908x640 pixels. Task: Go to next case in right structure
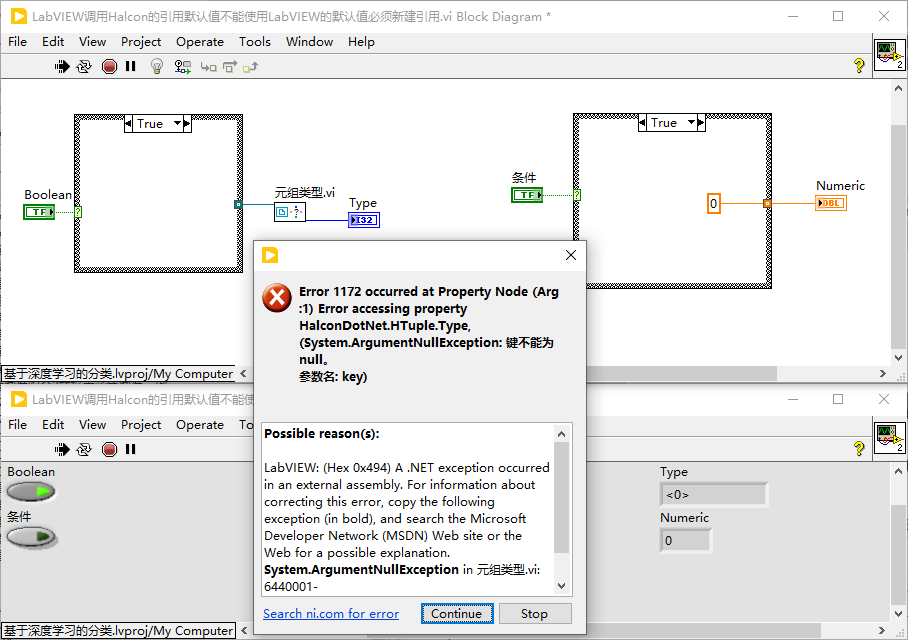(701, 123)
